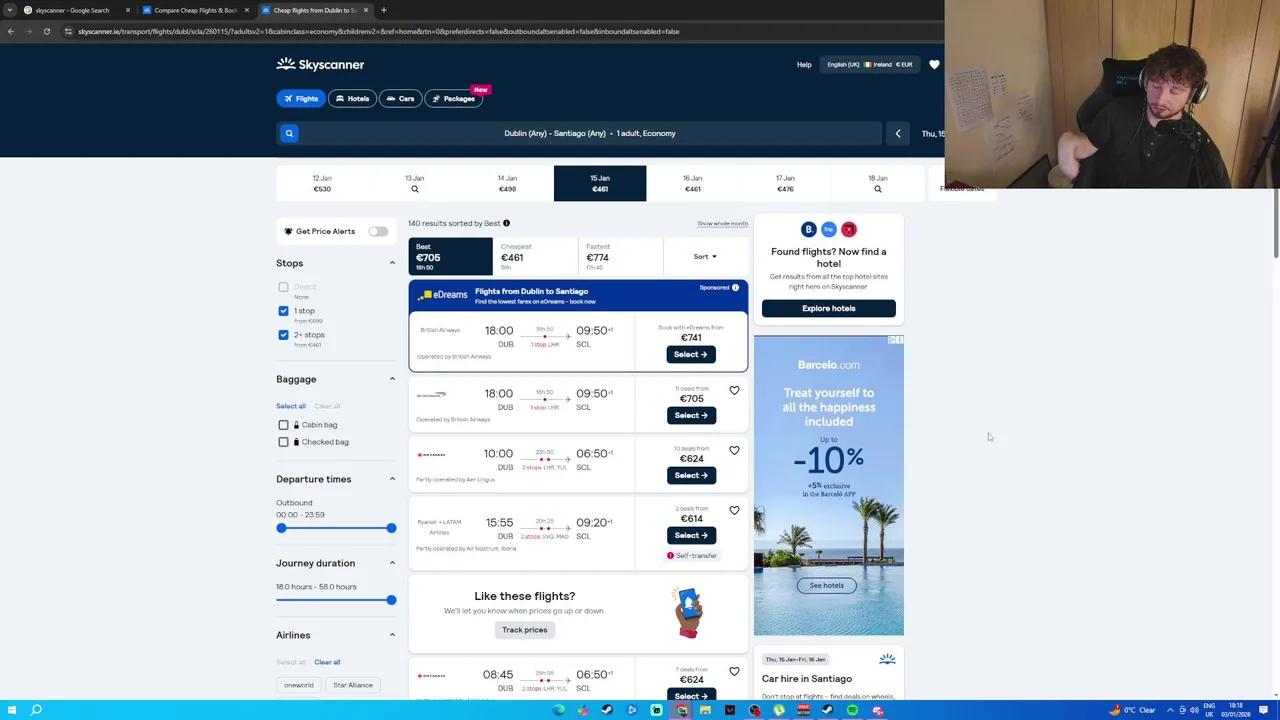Select the Fastest €774 sort tab
Image resolution: width=1280 pixels, height=720 pixels.
click(620, 257)
